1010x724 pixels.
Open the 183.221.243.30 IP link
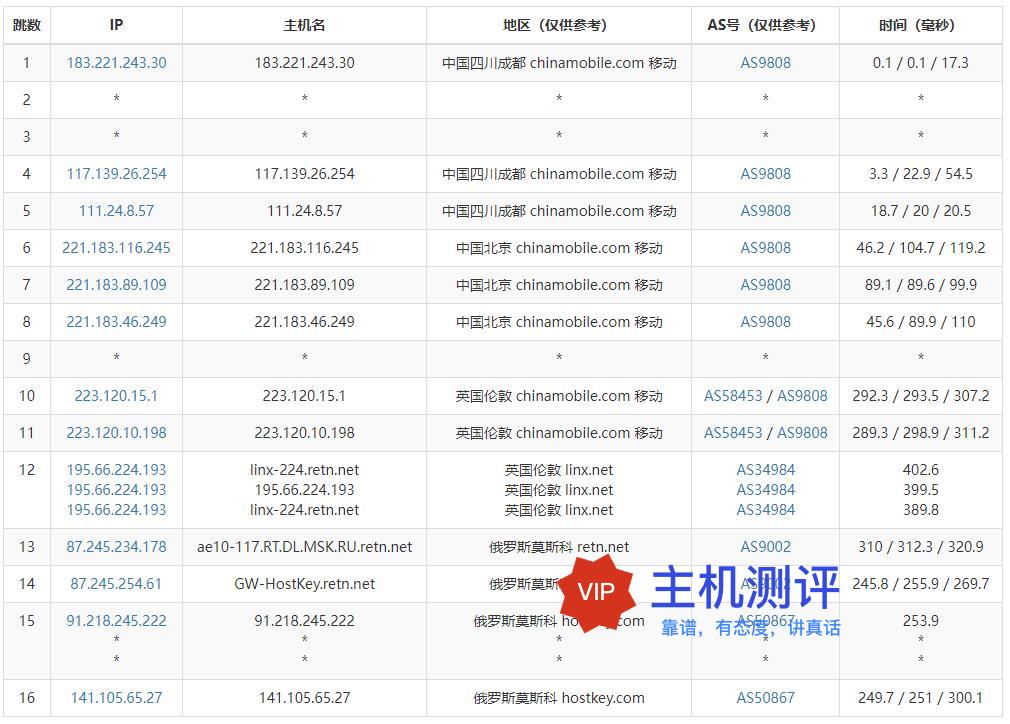117,62
